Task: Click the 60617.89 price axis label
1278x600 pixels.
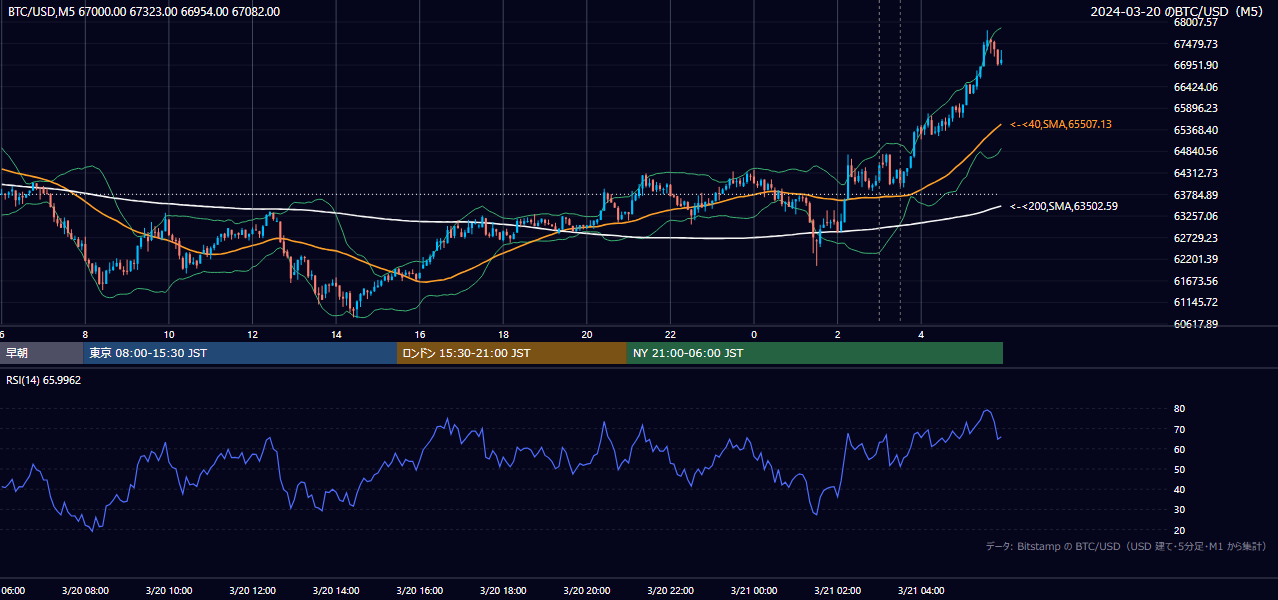Action: (1196, 324)
